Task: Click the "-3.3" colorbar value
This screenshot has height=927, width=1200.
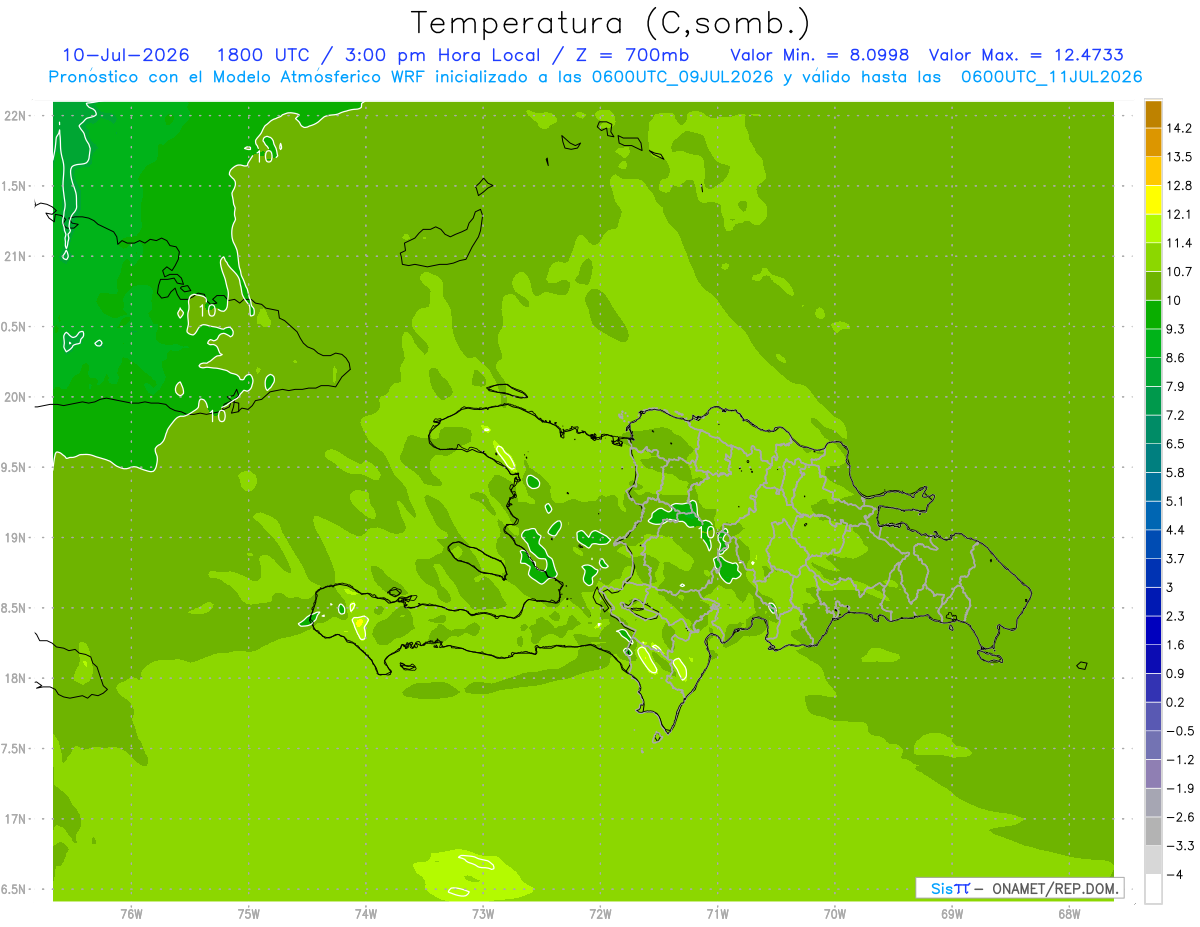Action: tap(1179, 846)
